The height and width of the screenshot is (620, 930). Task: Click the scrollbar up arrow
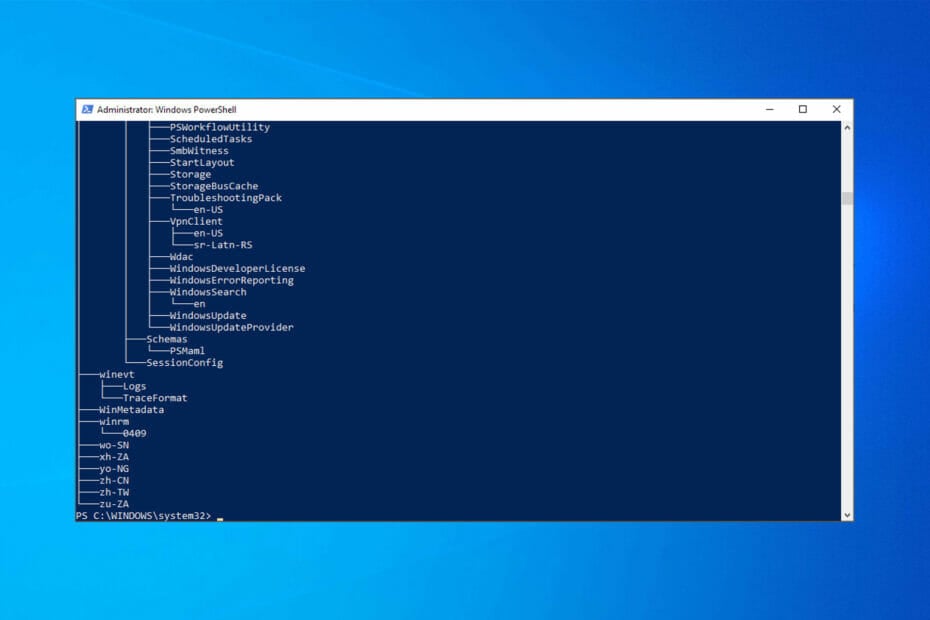click(x=847, y=125)
